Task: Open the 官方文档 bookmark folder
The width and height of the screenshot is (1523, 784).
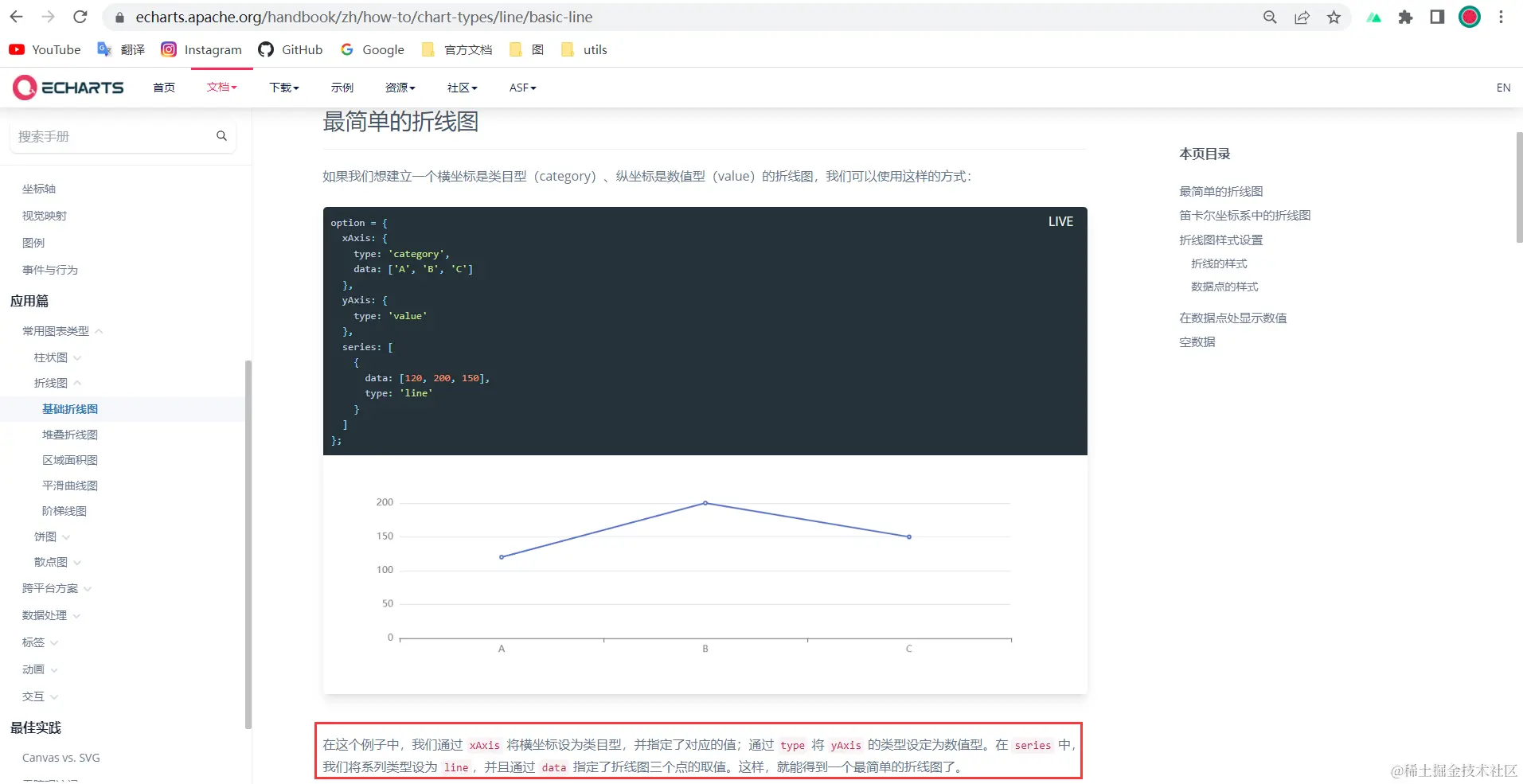Action: [457, 49]
